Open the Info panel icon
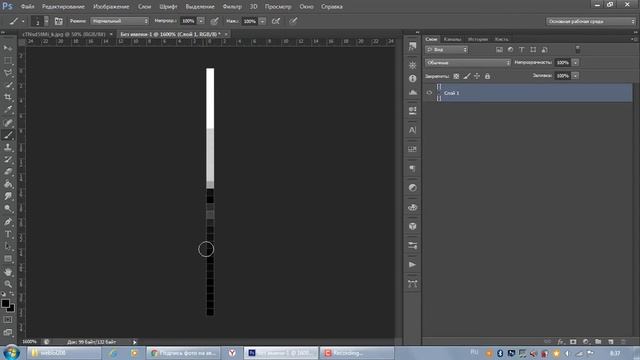Viewport: 640px width, 360px height. (412, 78)
